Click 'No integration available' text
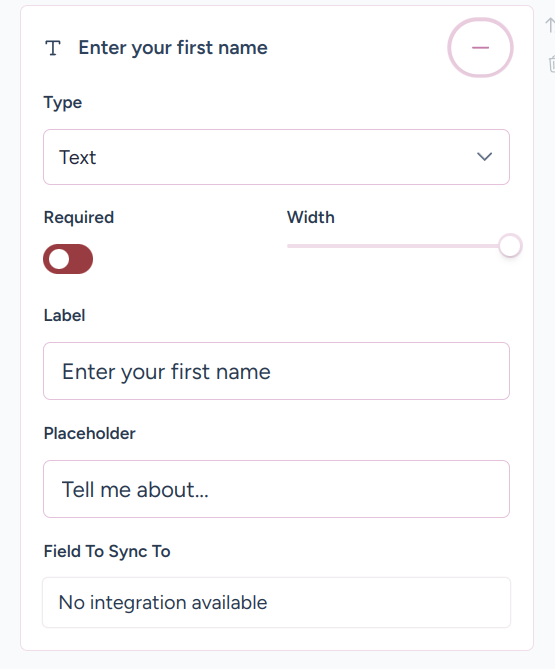555x669 pixels. point(163,602)
